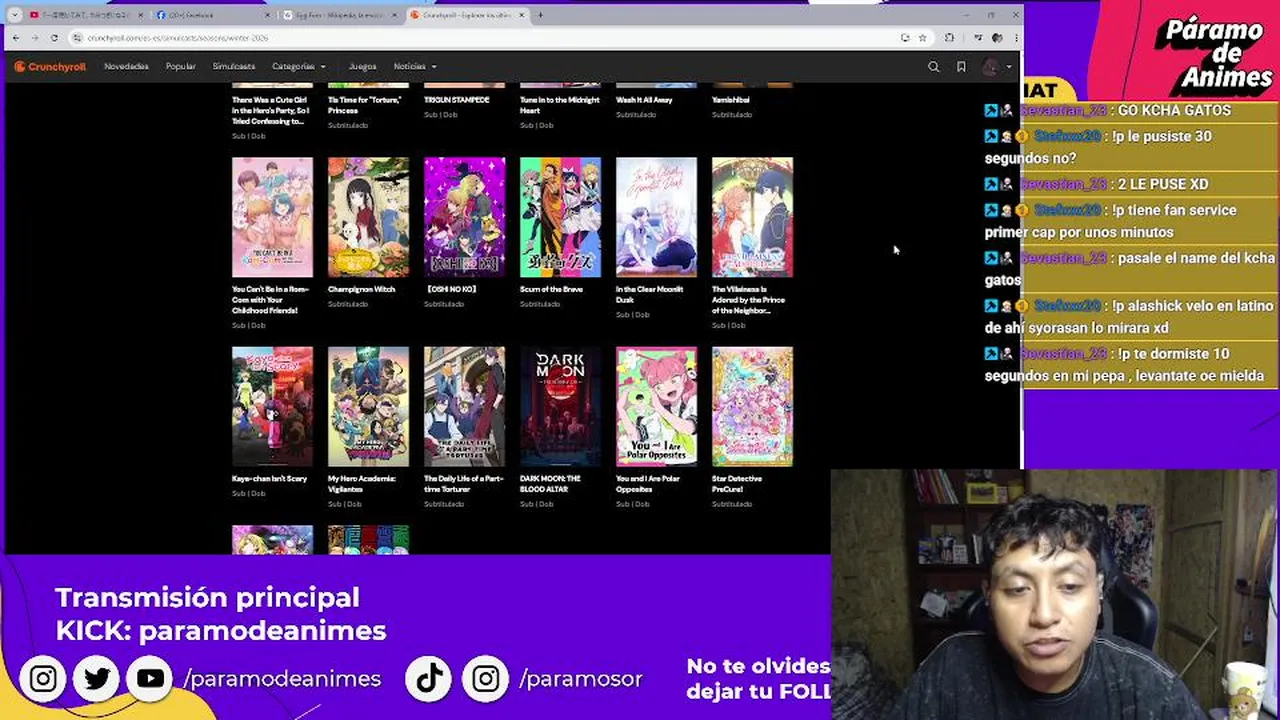Open the Crunchyroll search icon
The height and width of the screenshot is (720, 1280).
pos(934,67)
